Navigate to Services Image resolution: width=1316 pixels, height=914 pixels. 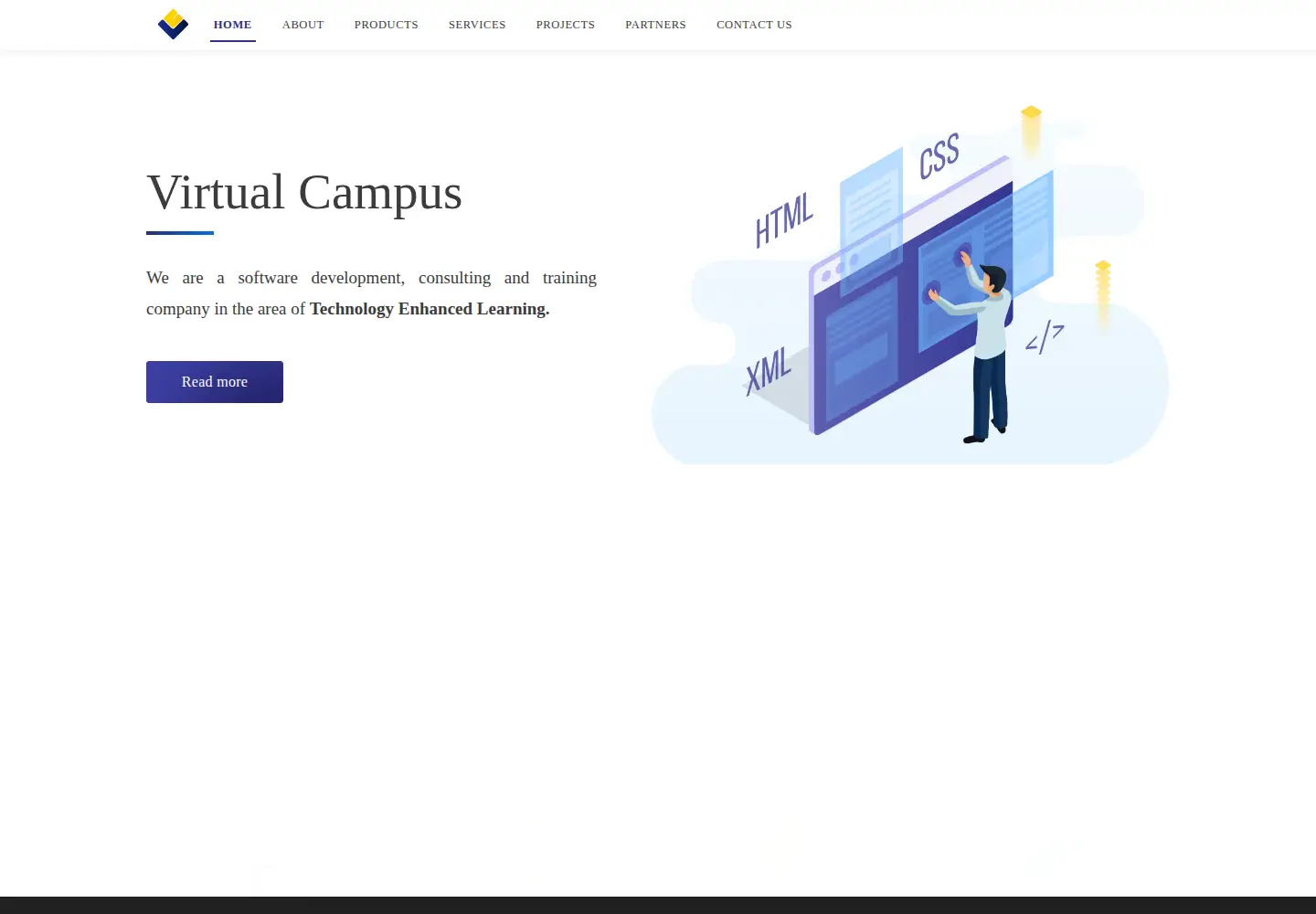[x=477, y=25]
